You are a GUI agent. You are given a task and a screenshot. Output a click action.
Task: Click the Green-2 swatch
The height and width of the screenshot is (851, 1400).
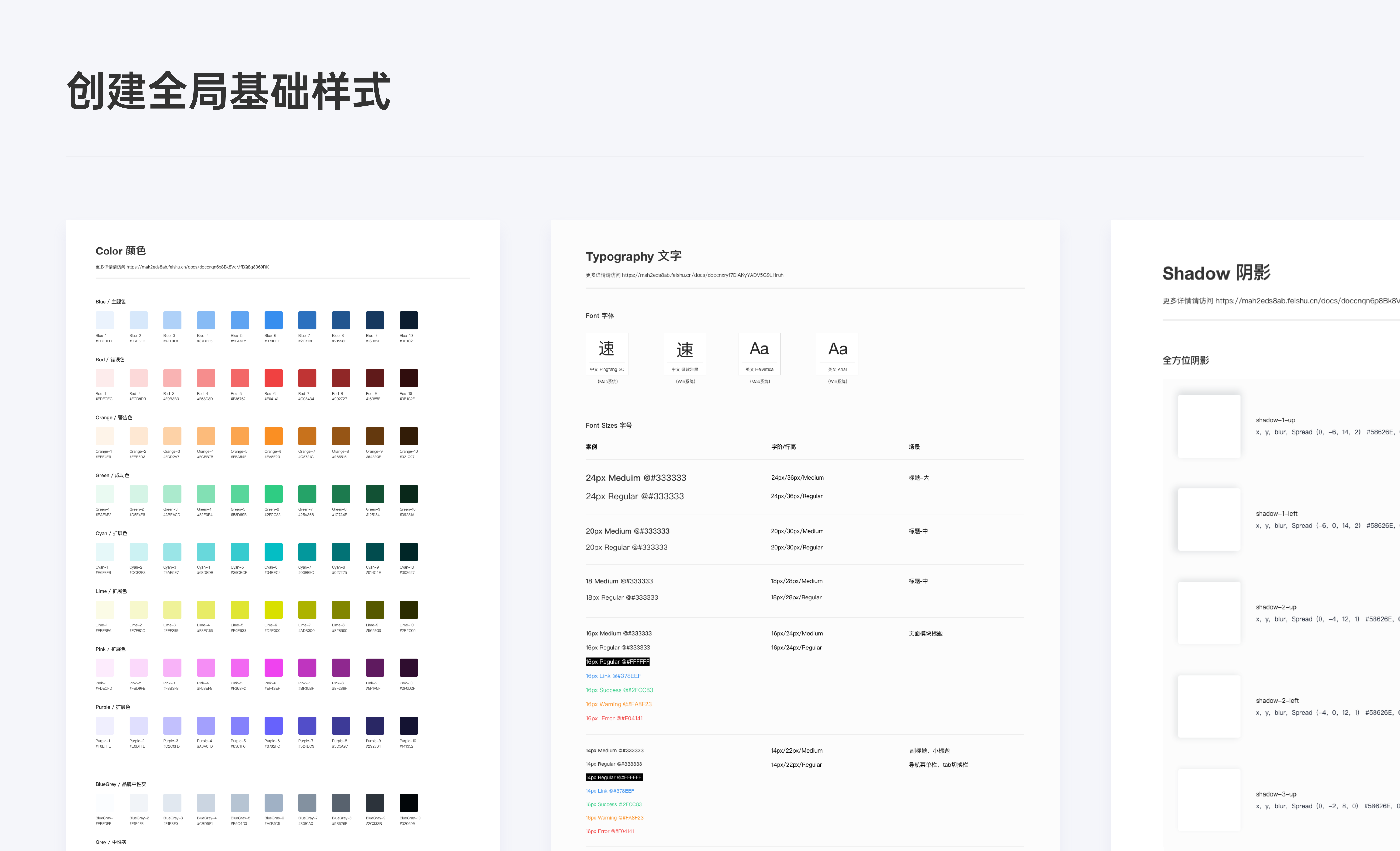[x=138, y=494]
